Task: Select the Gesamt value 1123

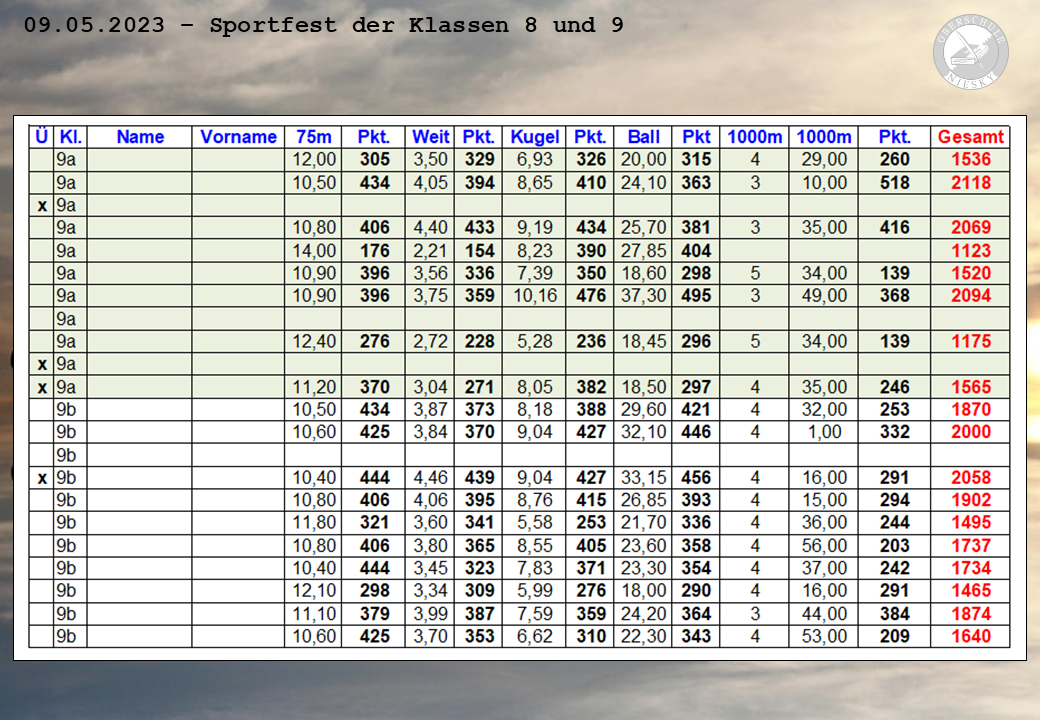Action: (970, 251)
